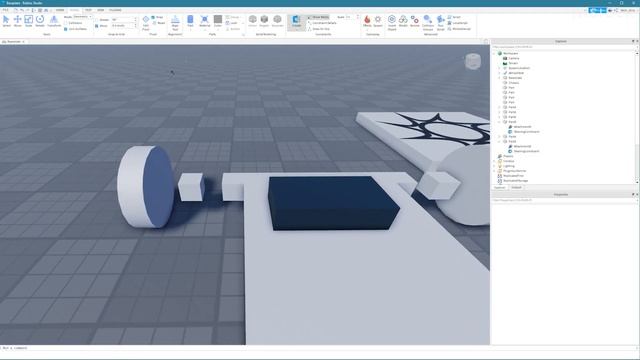Click the Group button
The width and height of the screenshot is (640, 360).
(x=233, y=17)
